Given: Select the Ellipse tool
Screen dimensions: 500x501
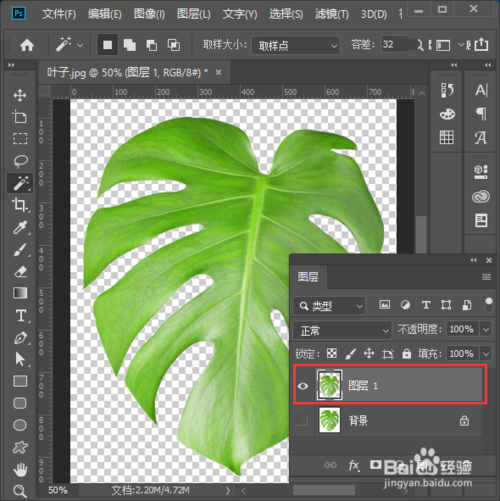Looking at the screenshot, I should tap(20, 425).
